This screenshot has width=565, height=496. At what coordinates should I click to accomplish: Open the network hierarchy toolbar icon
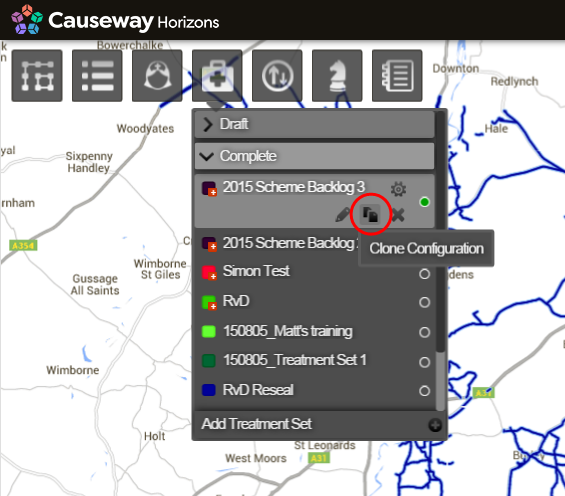37,76
